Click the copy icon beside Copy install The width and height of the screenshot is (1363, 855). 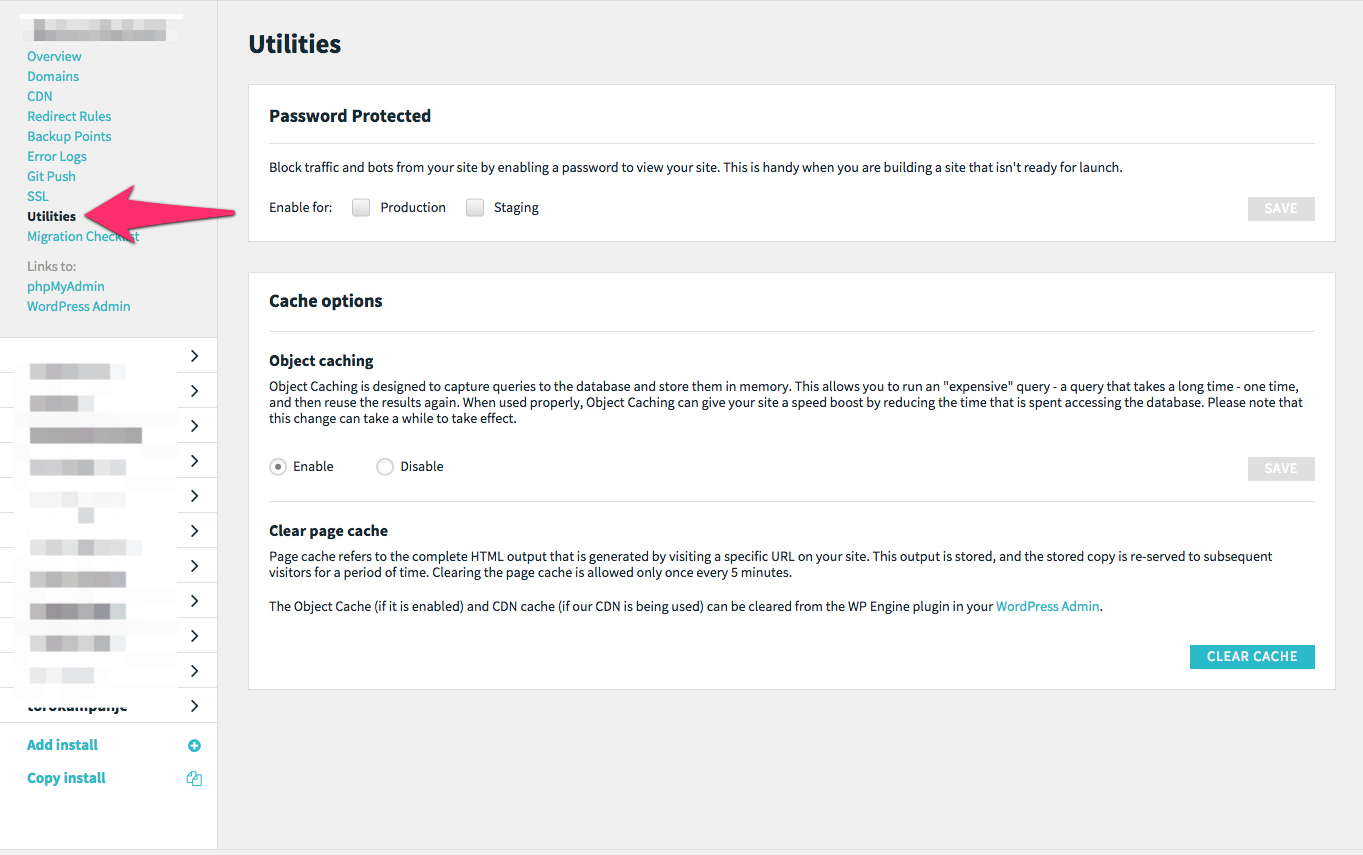[x=194, y=779]
